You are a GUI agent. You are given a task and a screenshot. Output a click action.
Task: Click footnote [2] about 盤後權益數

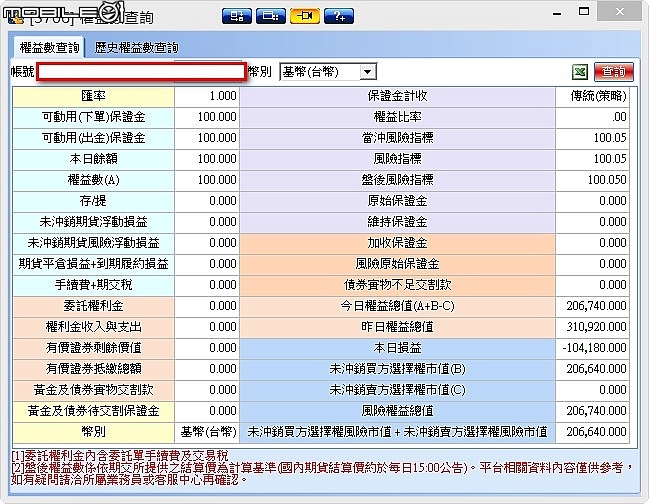(322, 474)
